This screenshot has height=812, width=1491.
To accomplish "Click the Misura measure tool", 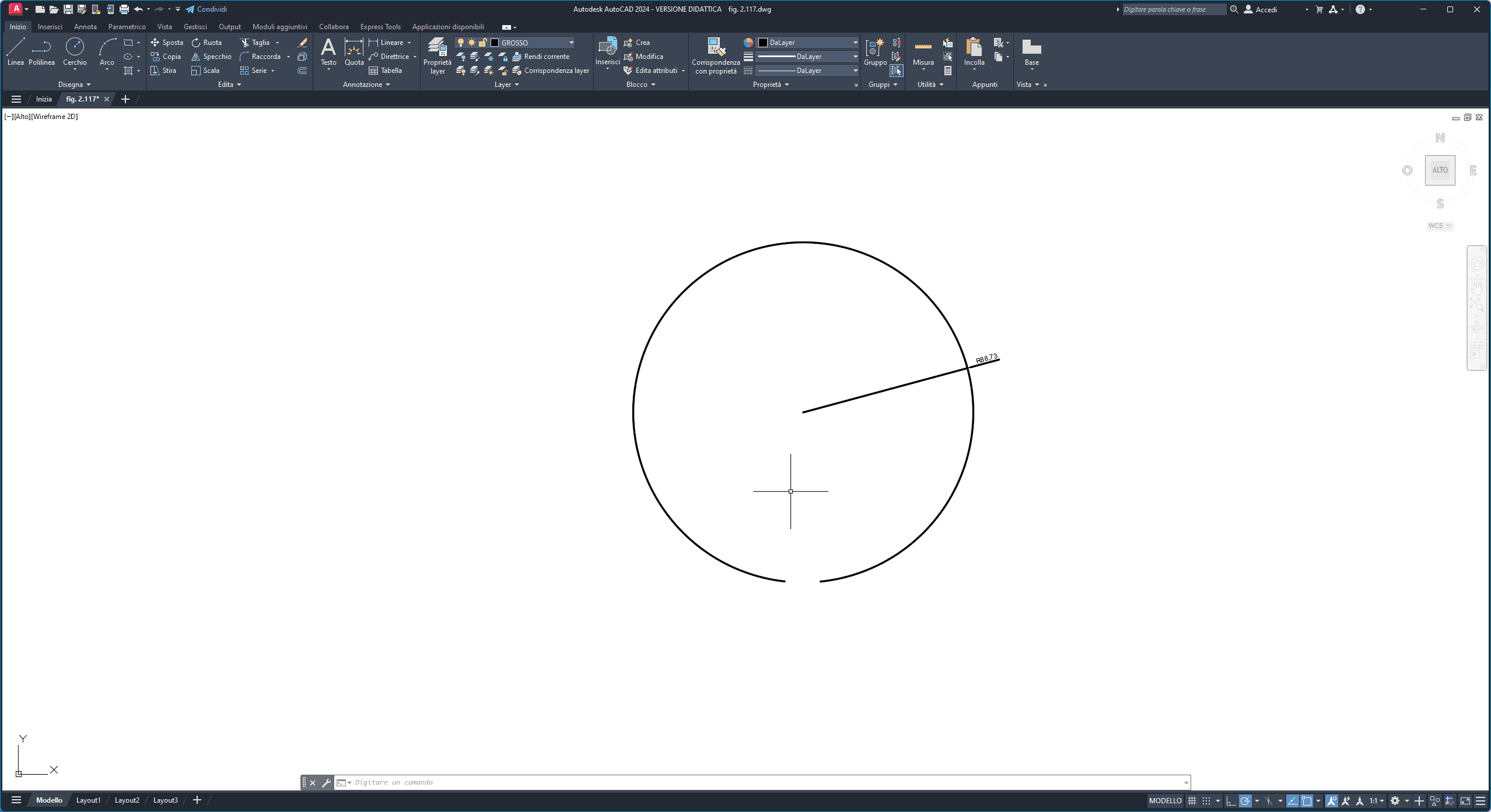I will click(923, 51).
